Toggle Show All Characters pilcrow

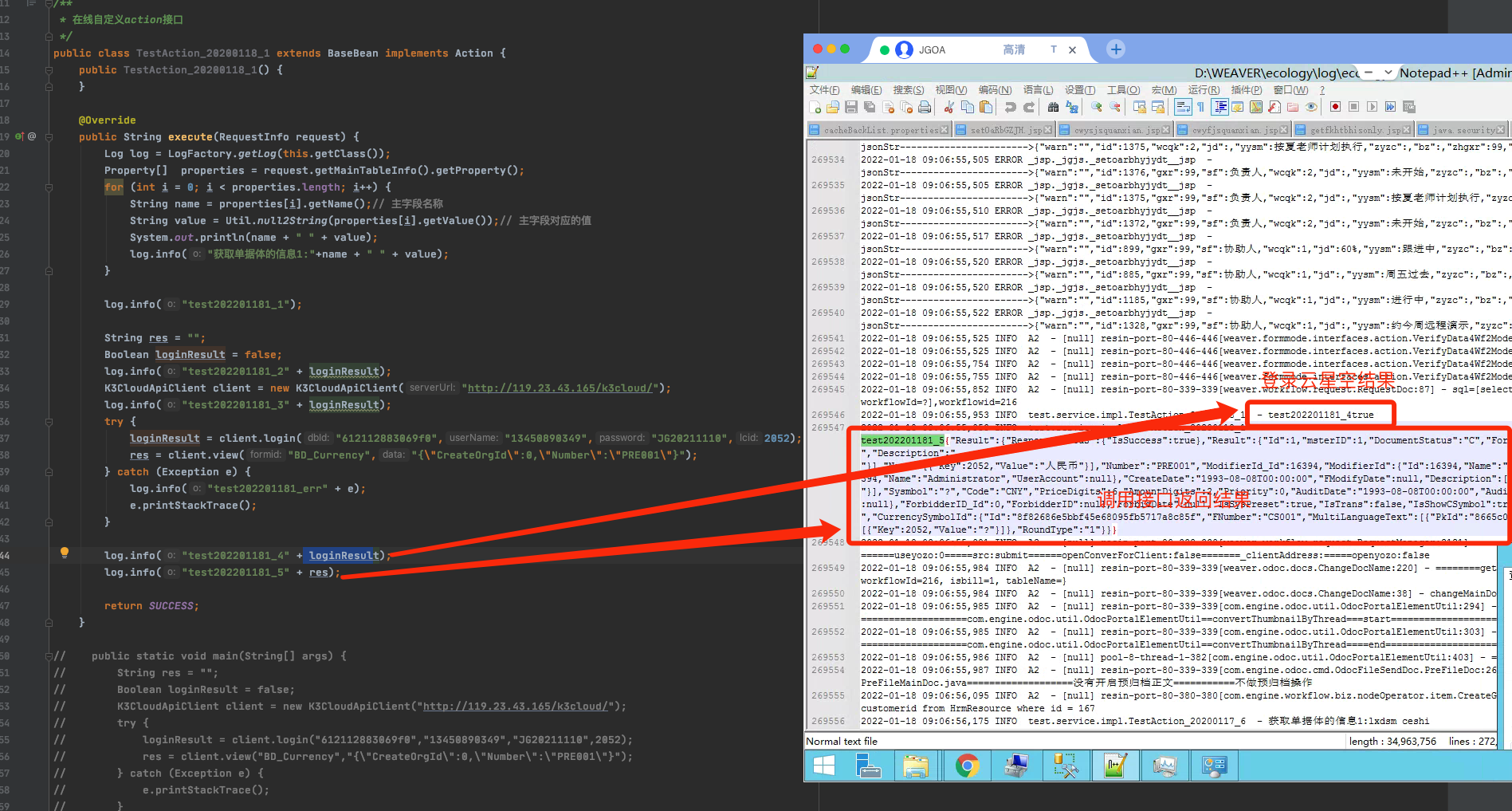pyautogui.click(x=1201, y=107)
